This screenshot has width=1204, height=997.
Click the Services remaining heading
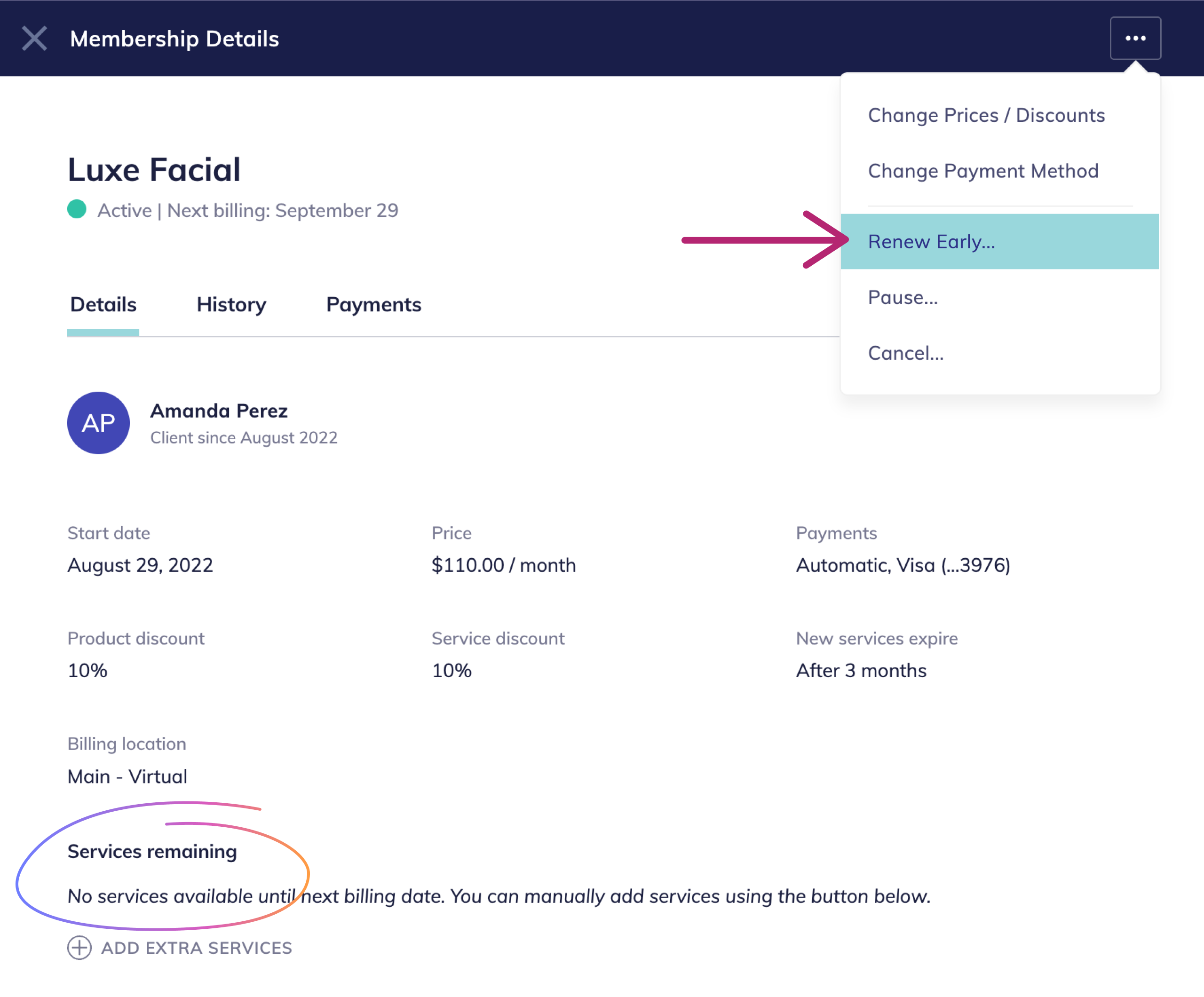[x=152, y=851]
